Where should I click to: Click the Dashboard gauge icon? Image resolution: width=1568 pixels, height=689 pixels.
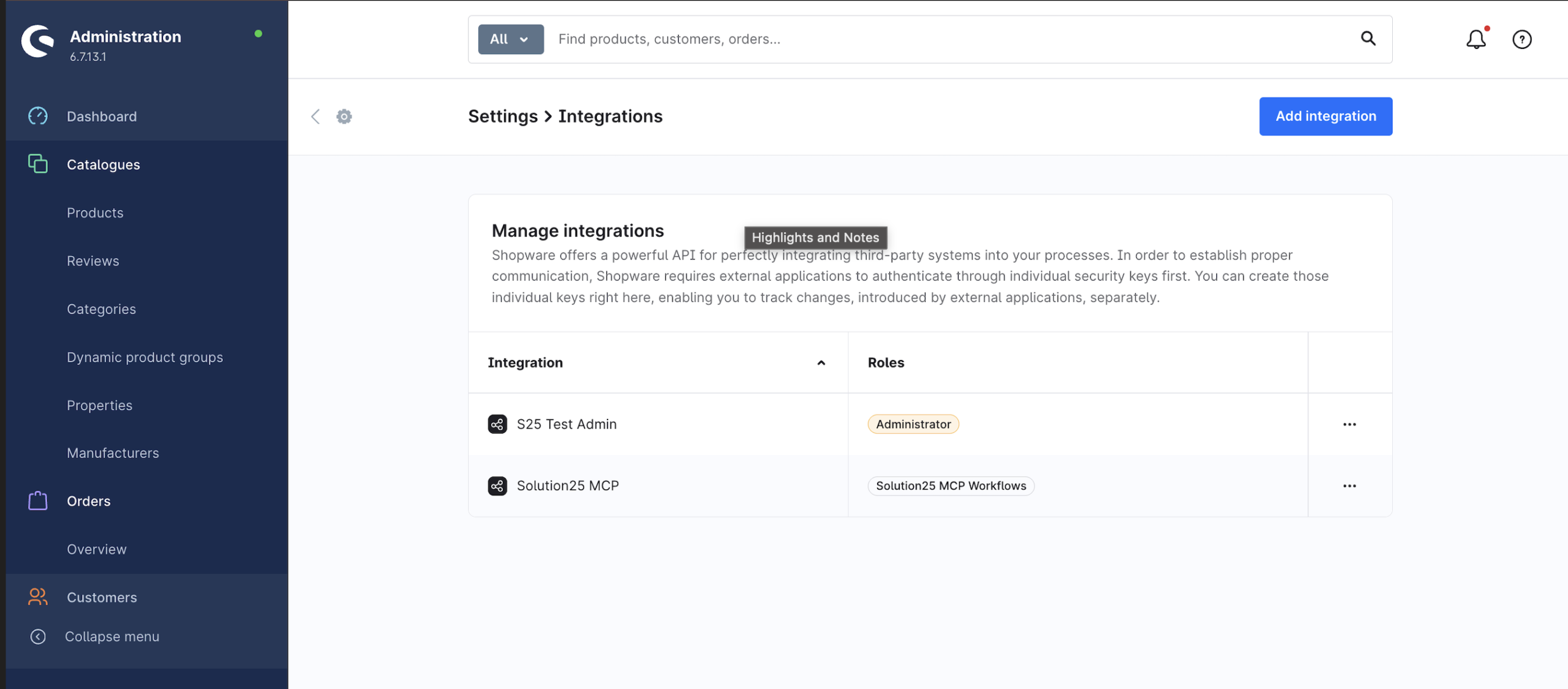(38, 116)
